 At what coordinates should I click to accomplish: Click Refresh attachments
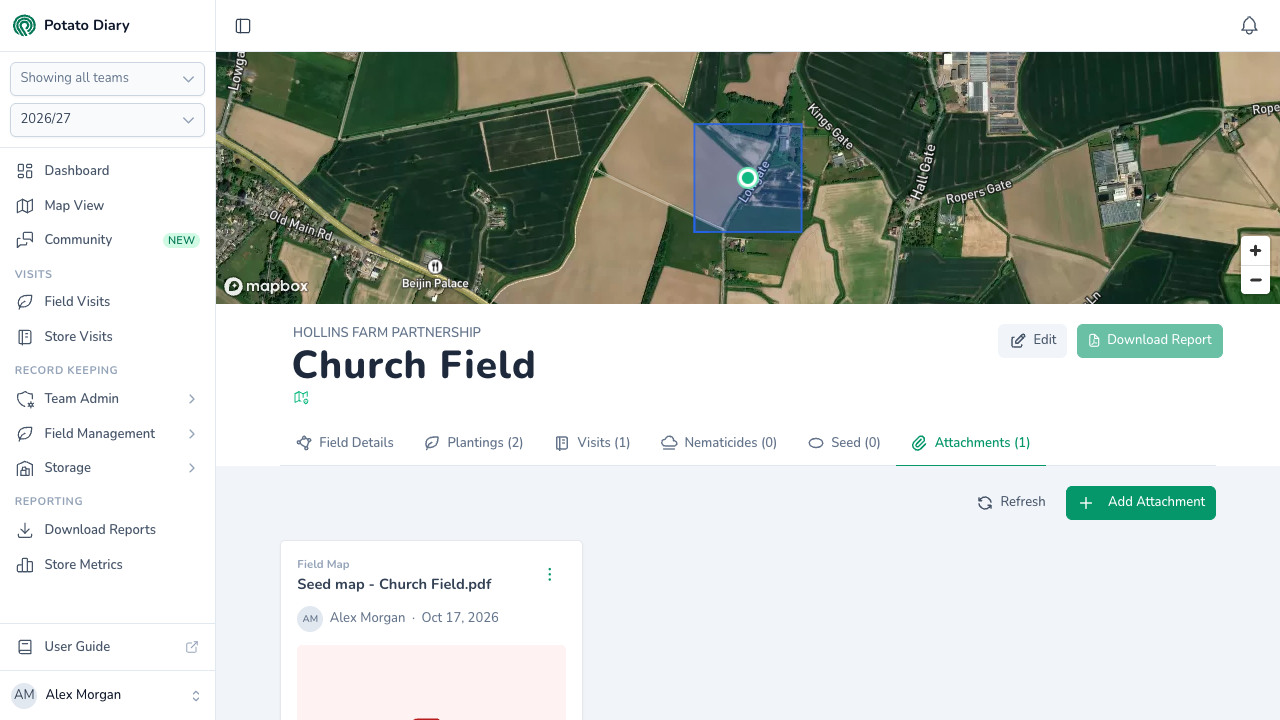[x=1011, y=502]
